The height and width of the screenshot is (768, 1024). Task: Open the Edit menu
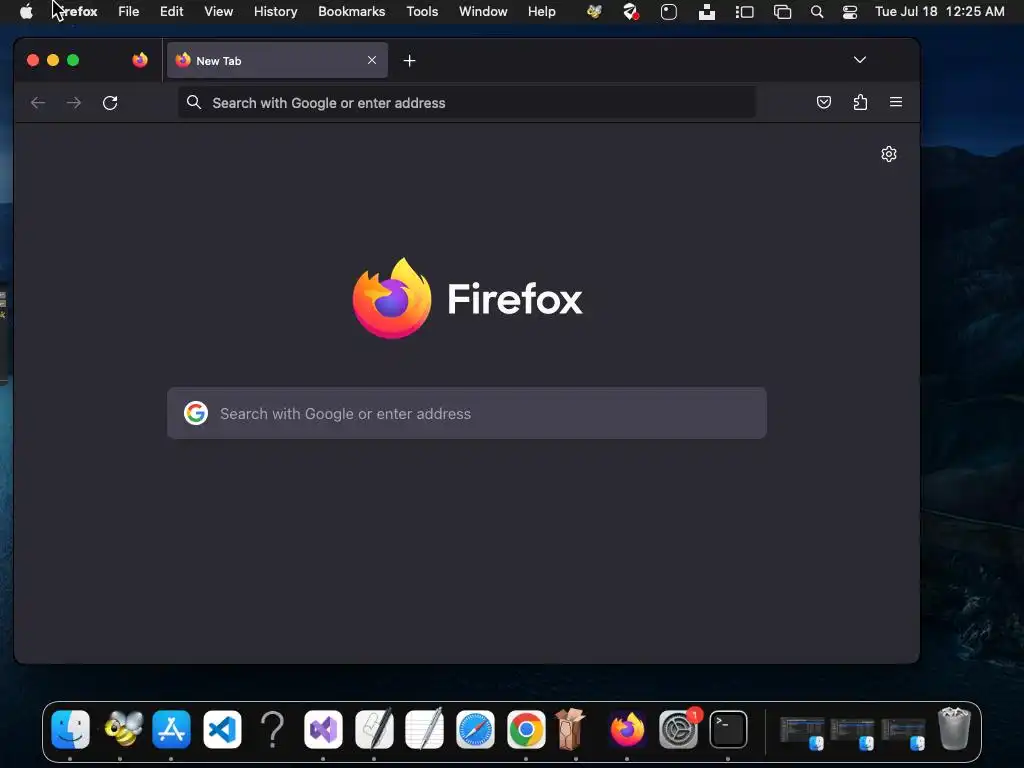(171, 11)
